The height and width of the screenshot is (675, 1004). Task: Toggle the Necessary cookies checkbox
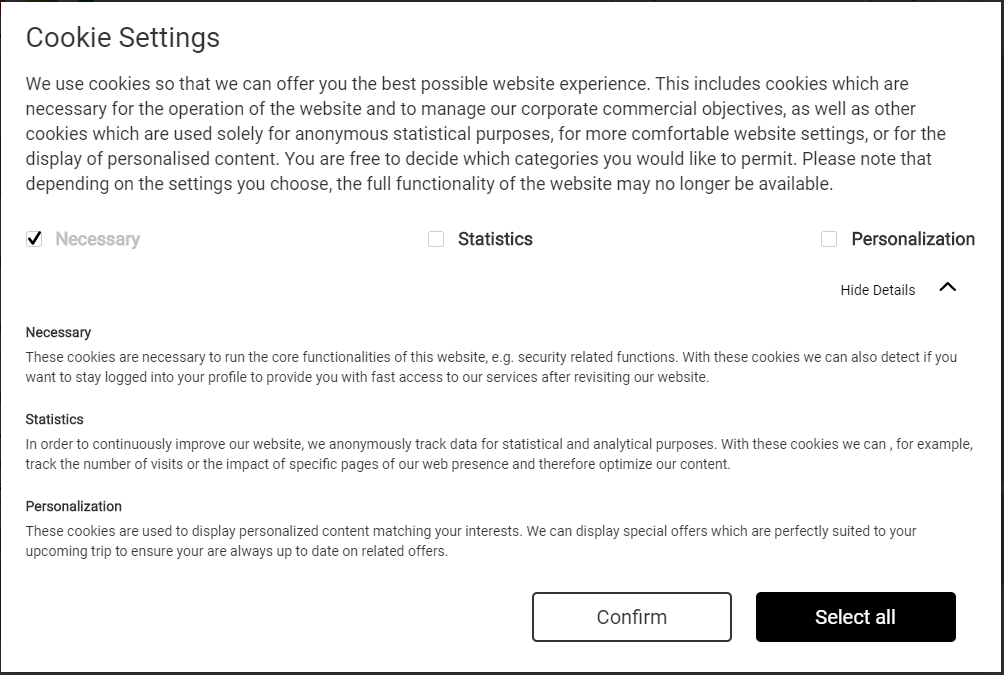click(34, 239)
